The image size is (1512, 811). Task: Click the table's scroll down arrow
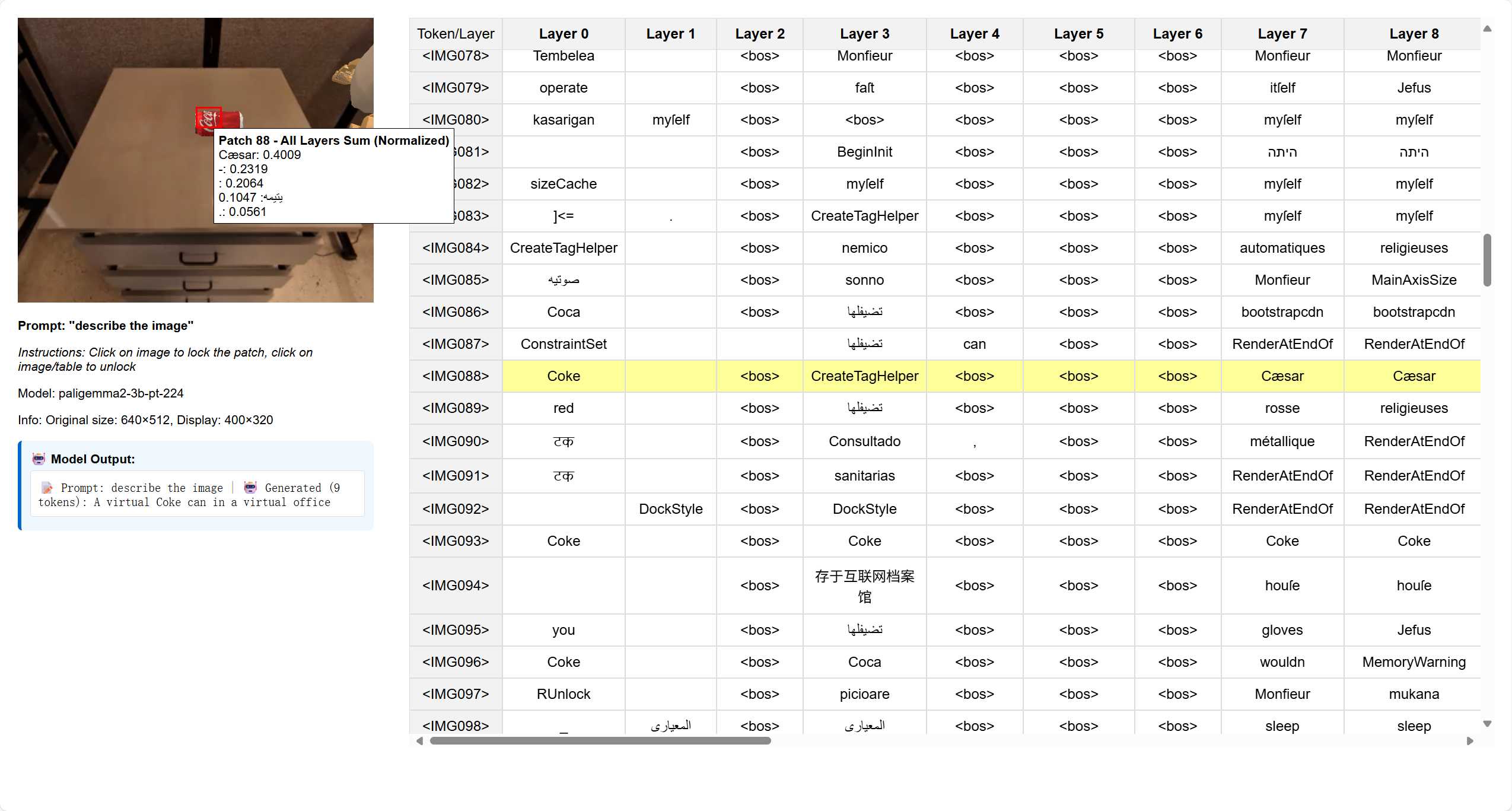(x=1487, y=723)
